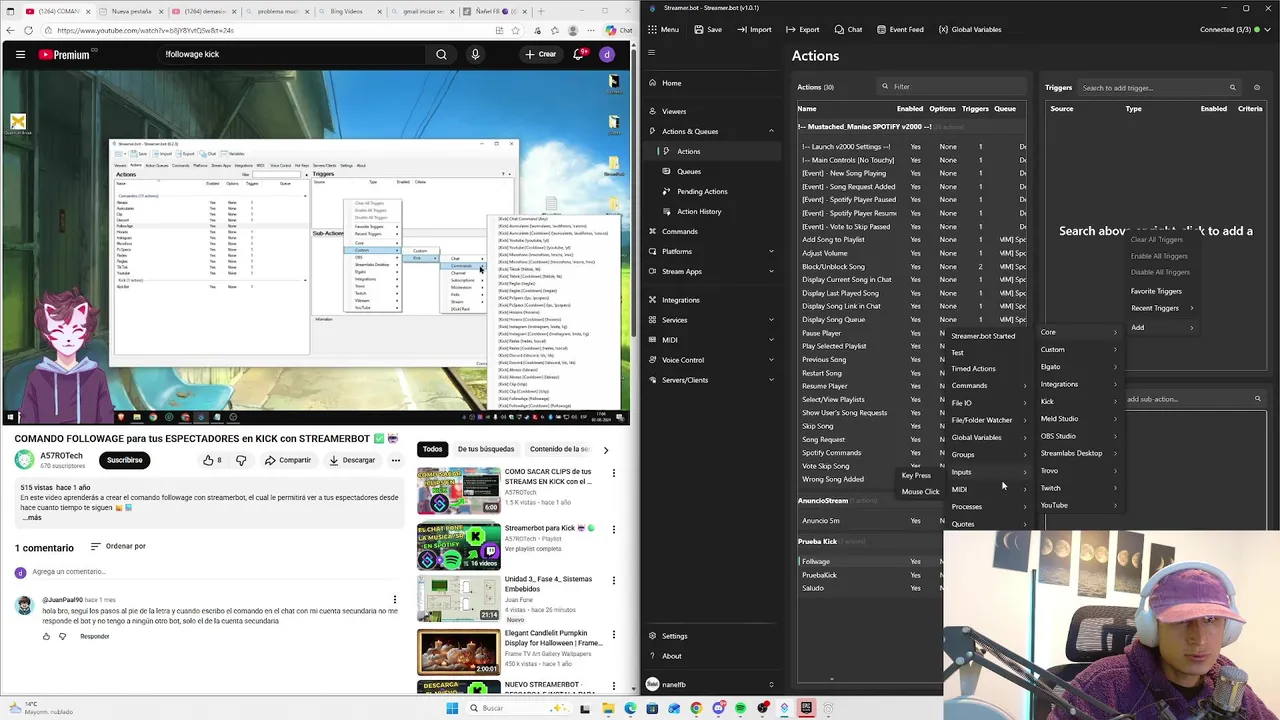Open YouTube notifications bell

pos(578,54)
